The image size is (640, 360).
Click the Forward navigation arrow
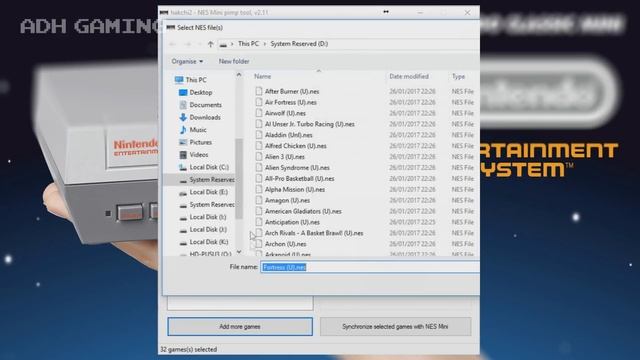click(x=187, y=44)
